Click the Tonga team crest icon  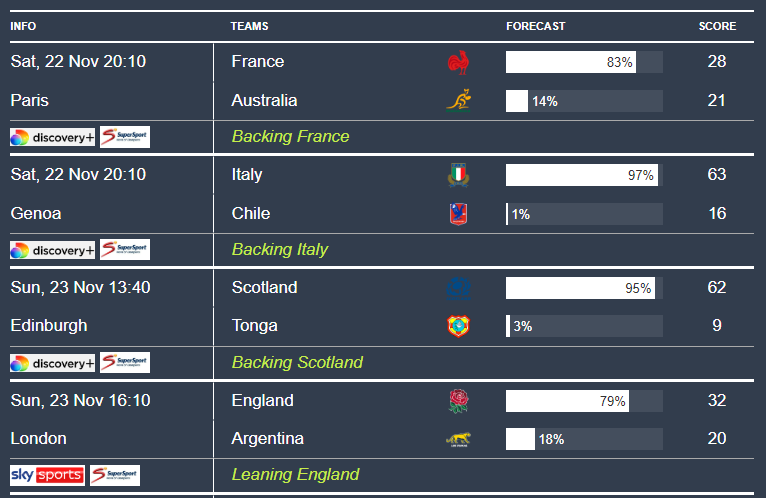[458, 326]
